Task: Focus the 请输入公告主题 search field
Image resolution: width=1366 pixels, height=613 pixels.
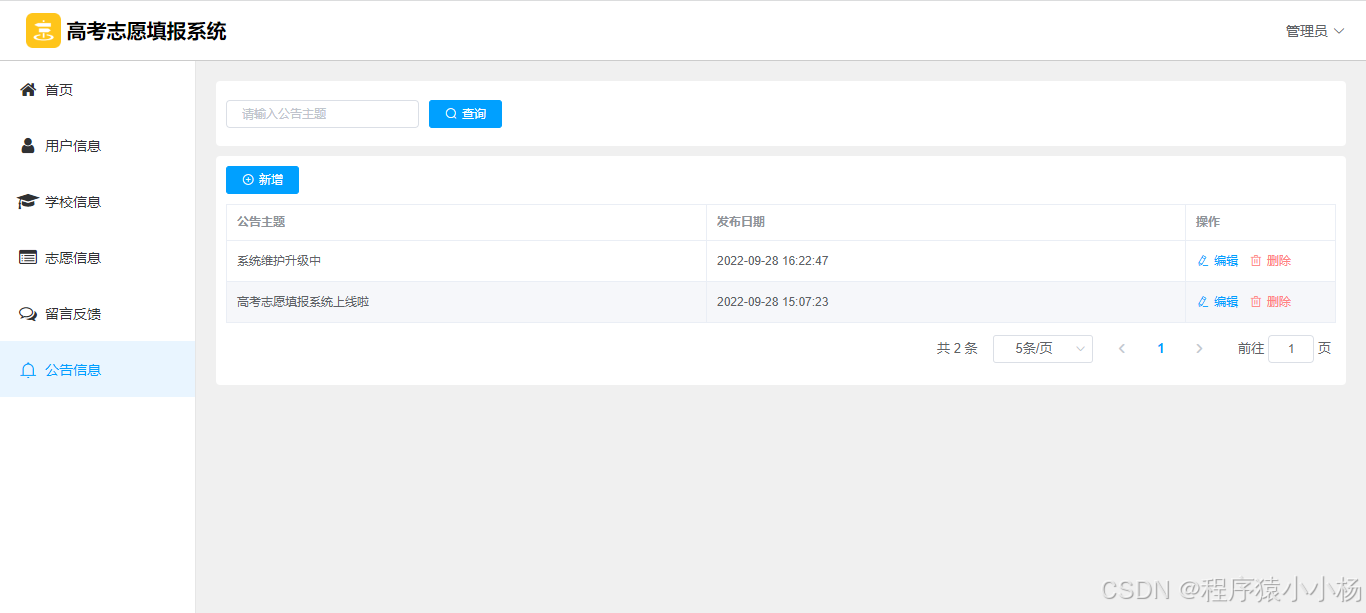Action: [322, 114]
